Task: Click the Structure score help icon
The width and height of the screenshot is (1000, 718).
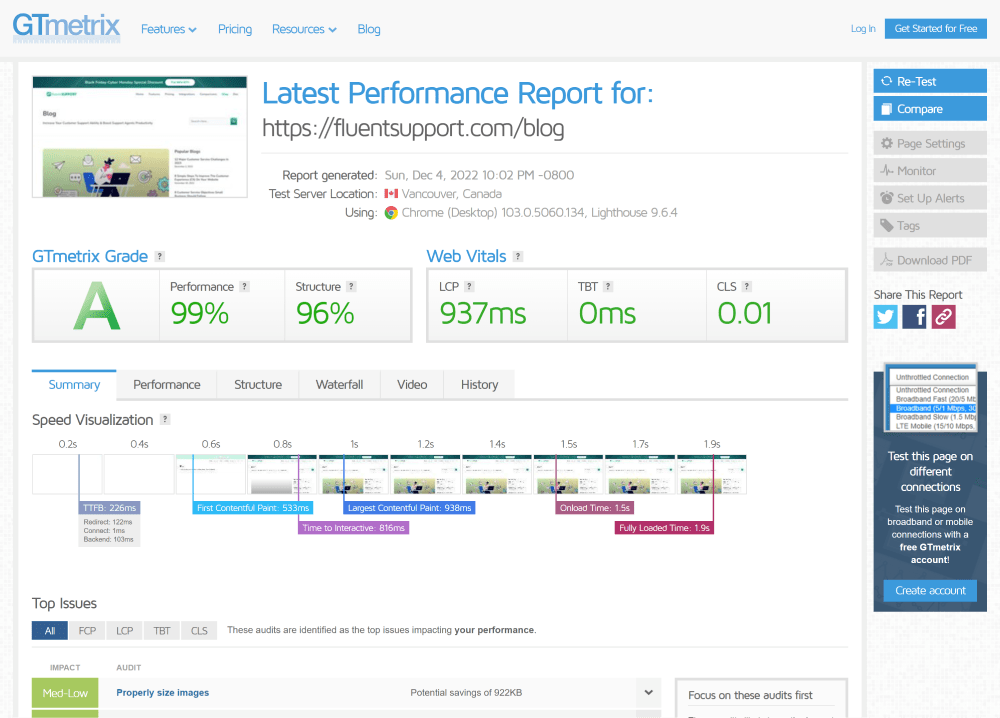Action: tap(351, 287)
